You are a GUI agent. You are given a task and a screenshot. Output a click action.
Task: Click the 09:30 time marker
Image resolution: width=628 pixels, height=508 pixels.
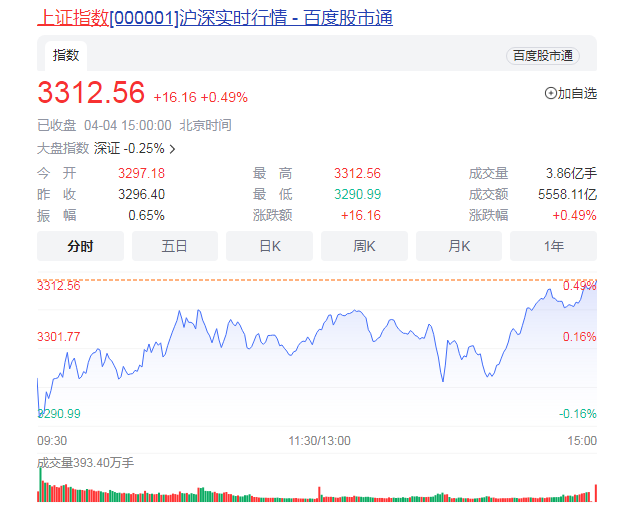click(x=52, y=441)
